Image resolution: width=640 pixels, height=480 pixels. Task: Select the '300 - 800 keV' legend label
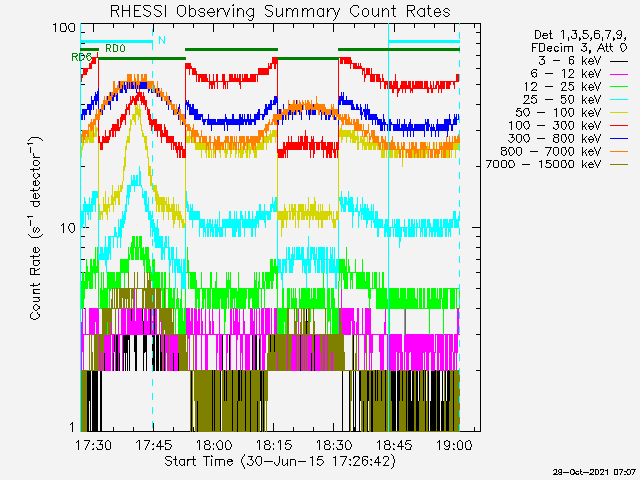555,138
